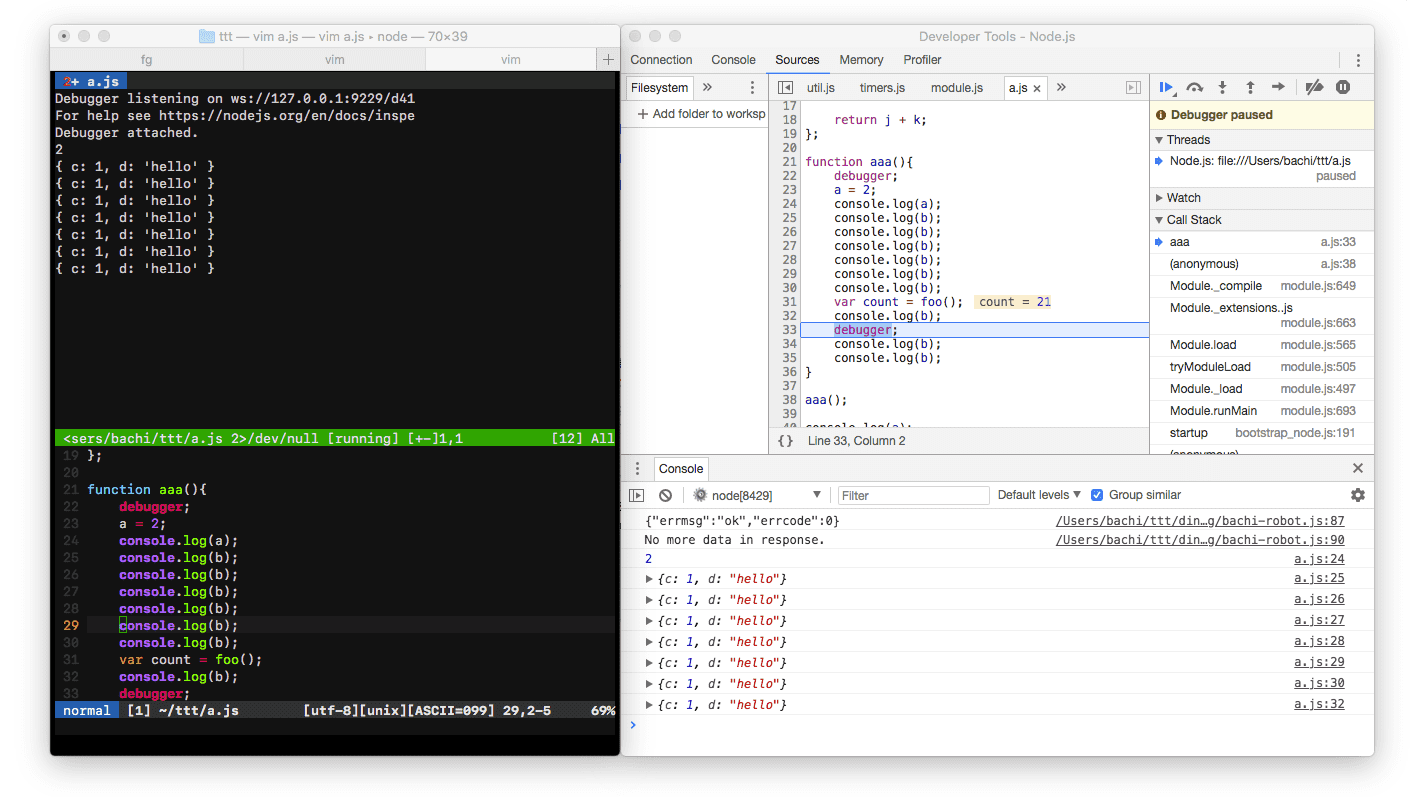Screen dimensions: 1414x797
Task: Click the Deactivate breakpoints icon
Action: click(x=1315, y=88)
